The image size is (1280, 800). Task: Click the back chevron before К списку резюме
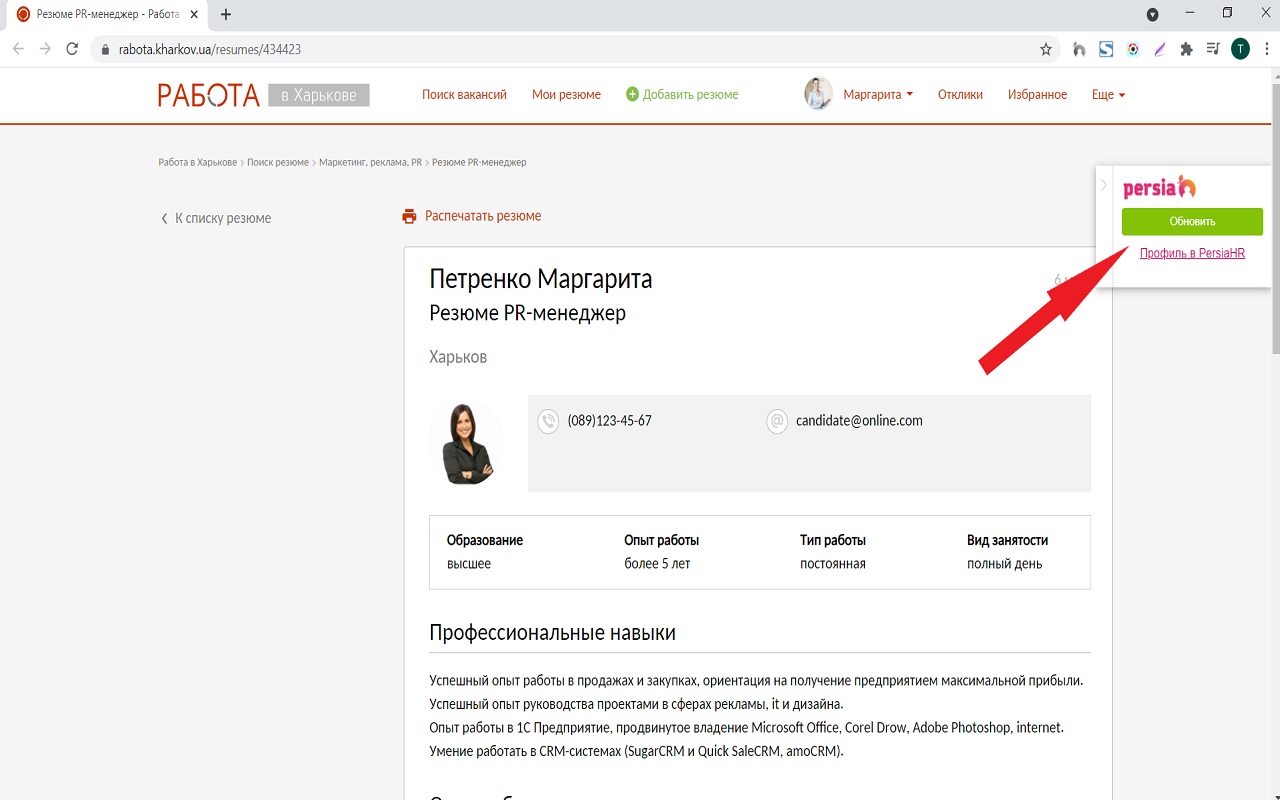click(x=163, y=217)
